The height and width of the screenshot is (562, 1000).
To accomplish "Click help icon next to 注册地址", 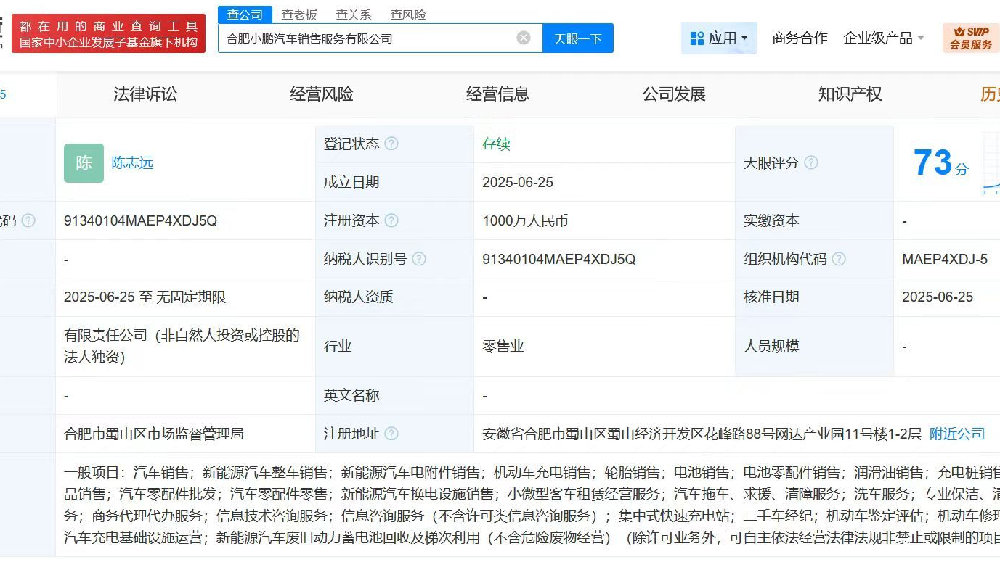I will tap(392, 434).
